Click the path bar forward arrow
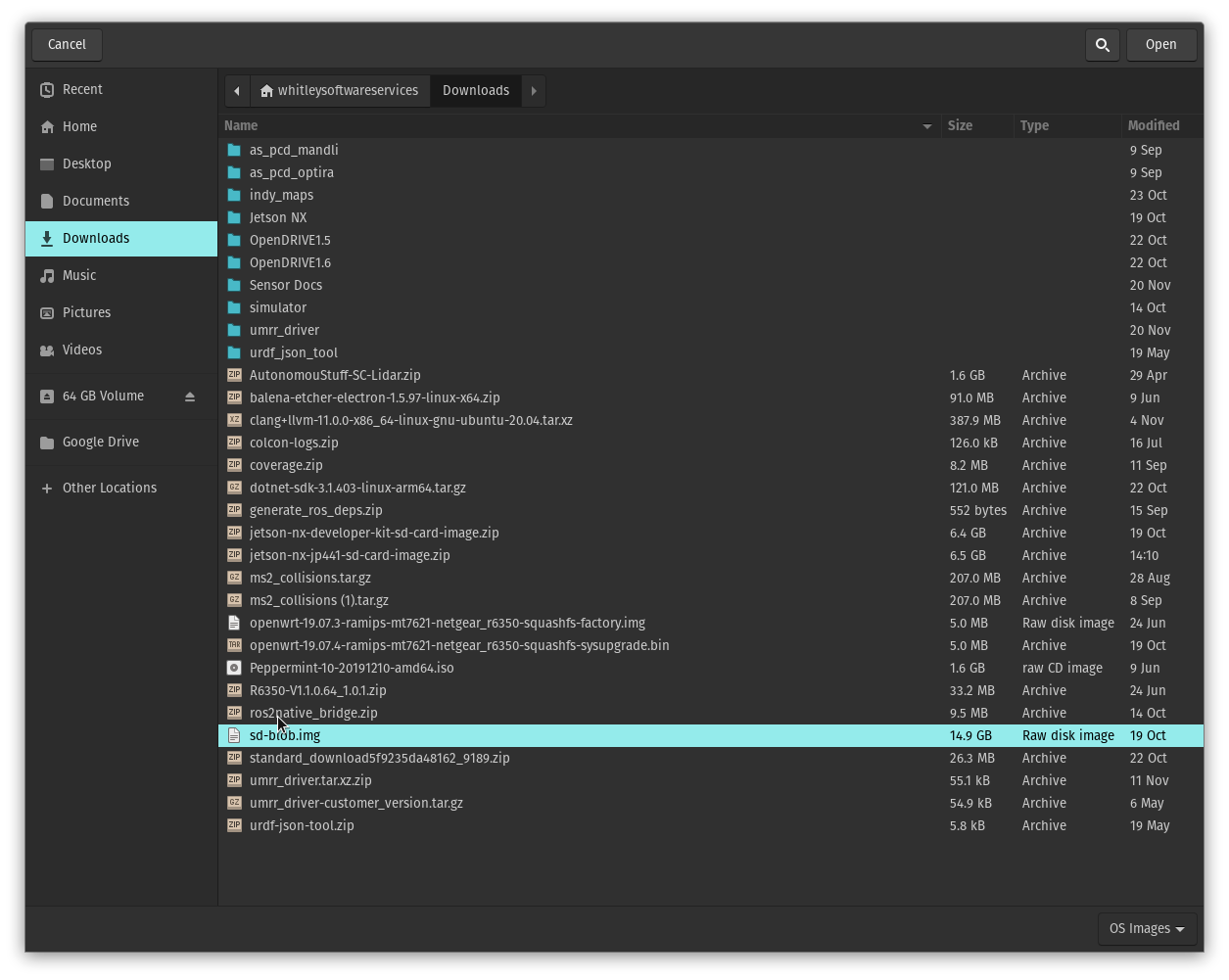 tap(534, 91)
